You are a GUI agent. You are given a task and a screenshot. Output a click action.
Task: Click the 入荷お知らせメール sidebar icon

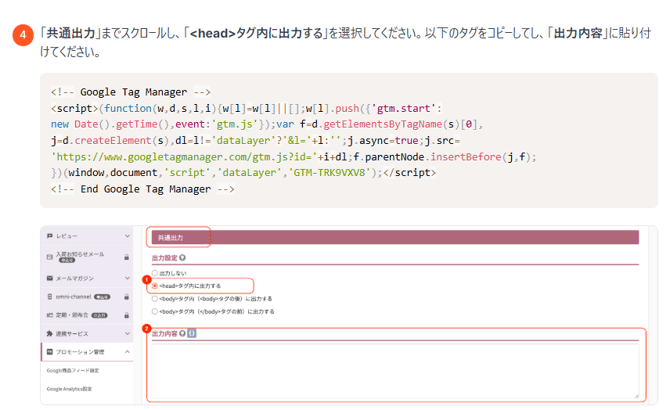[x=50, y=256]
